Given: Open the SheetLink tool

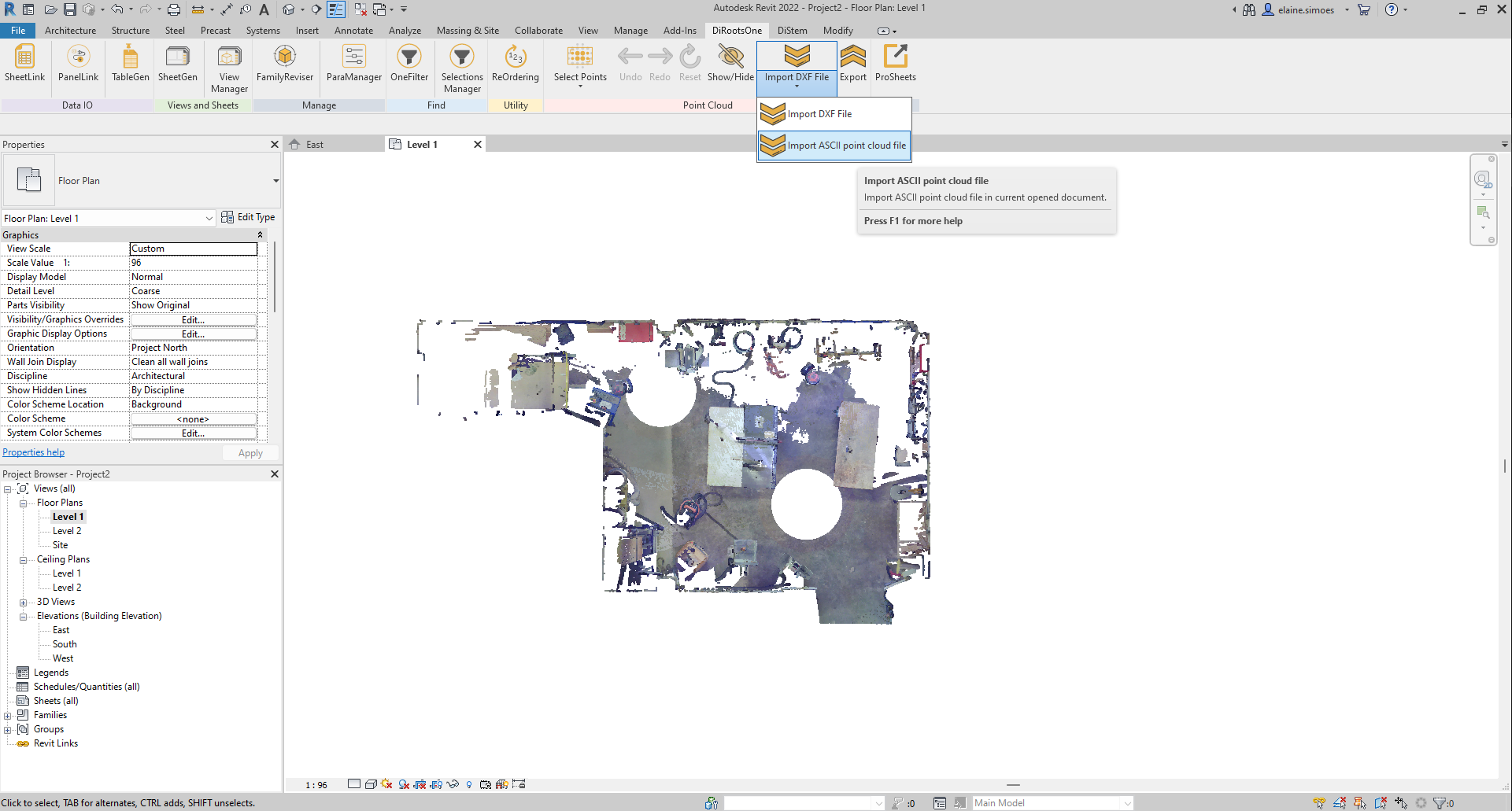Looking at the screenshot, I should (24, 63).
